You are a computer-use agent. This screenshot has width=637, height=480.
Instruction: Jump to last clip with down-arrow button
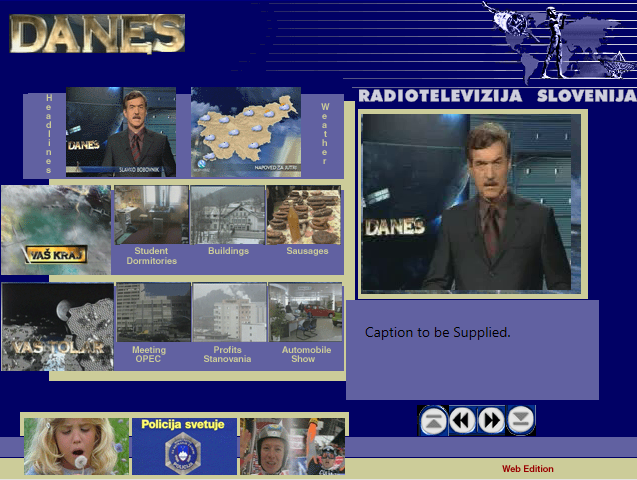pyautogui.click(x=521, y=420)
